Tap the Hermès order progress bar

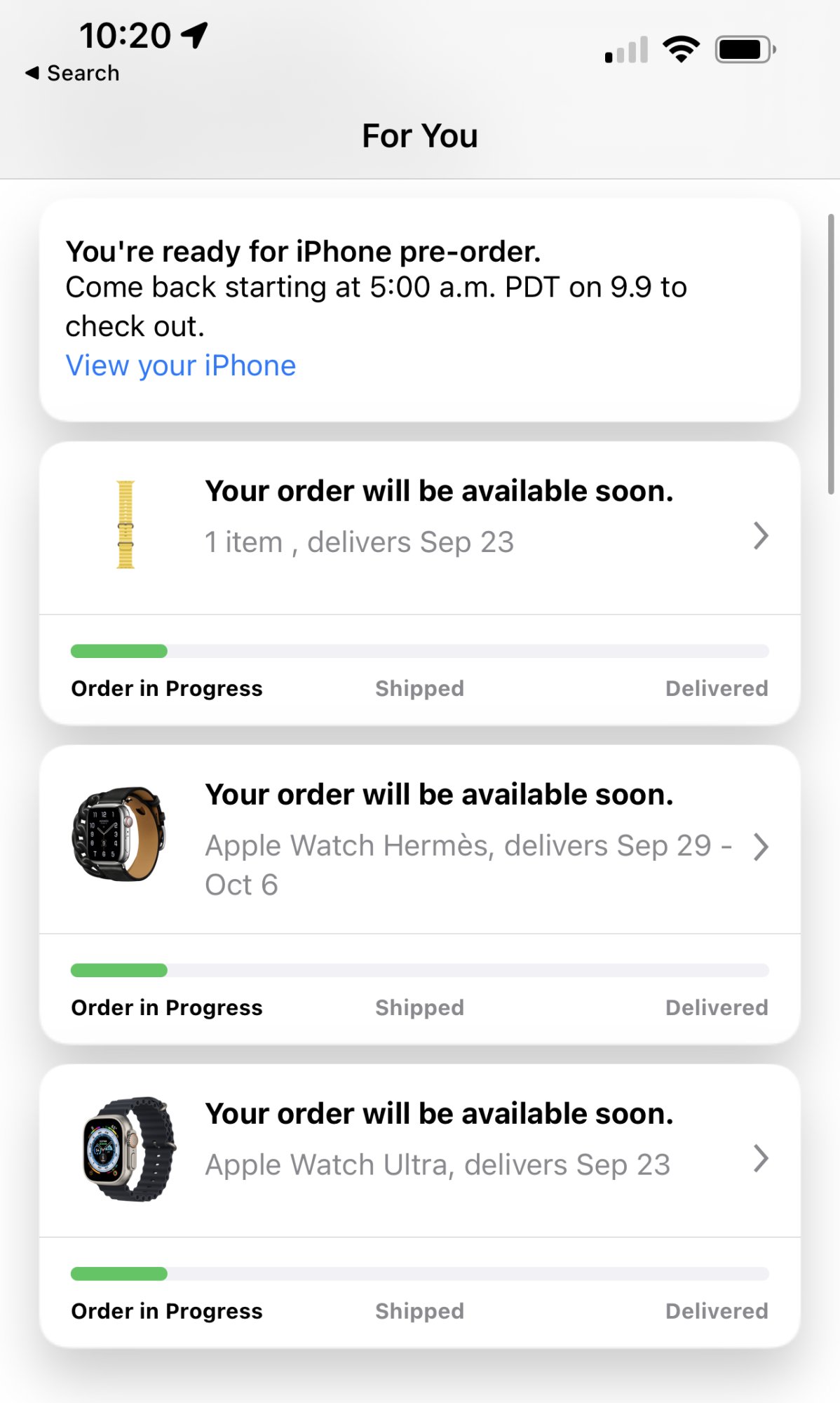coord(419,971)
